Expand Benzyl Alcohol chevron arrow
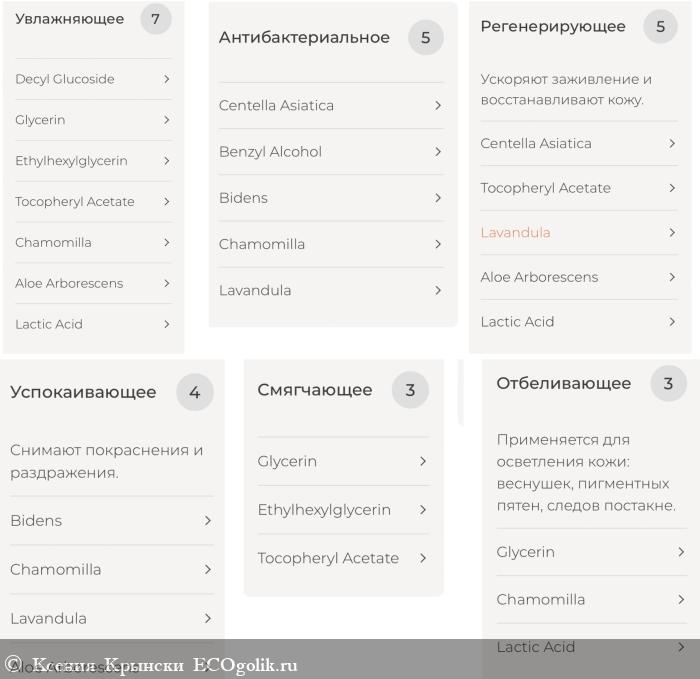 438,152
